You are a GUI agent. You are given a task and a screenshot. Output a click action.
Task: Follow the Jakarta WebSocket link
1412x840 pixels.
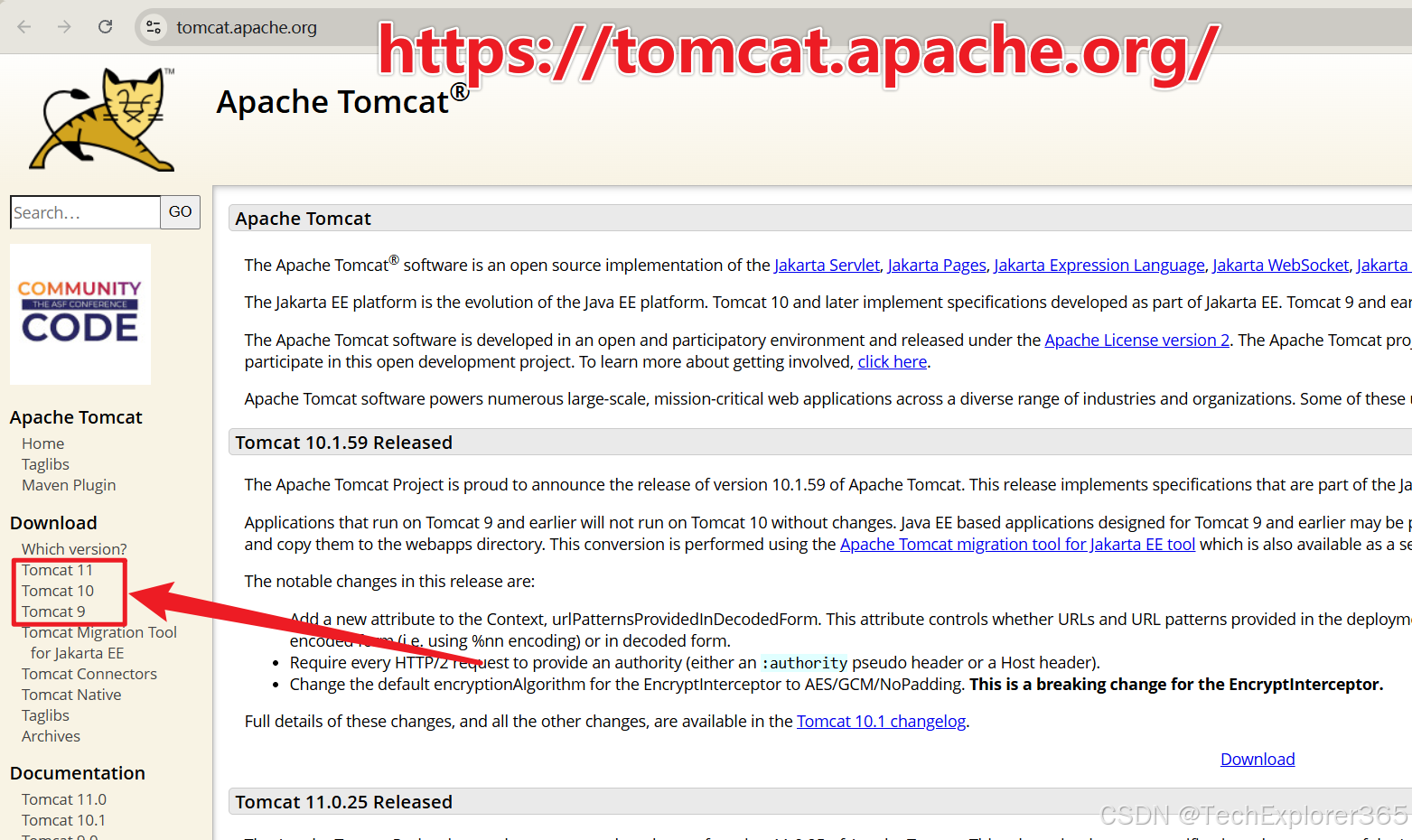pyautogui.click(x=1281, y=265)
